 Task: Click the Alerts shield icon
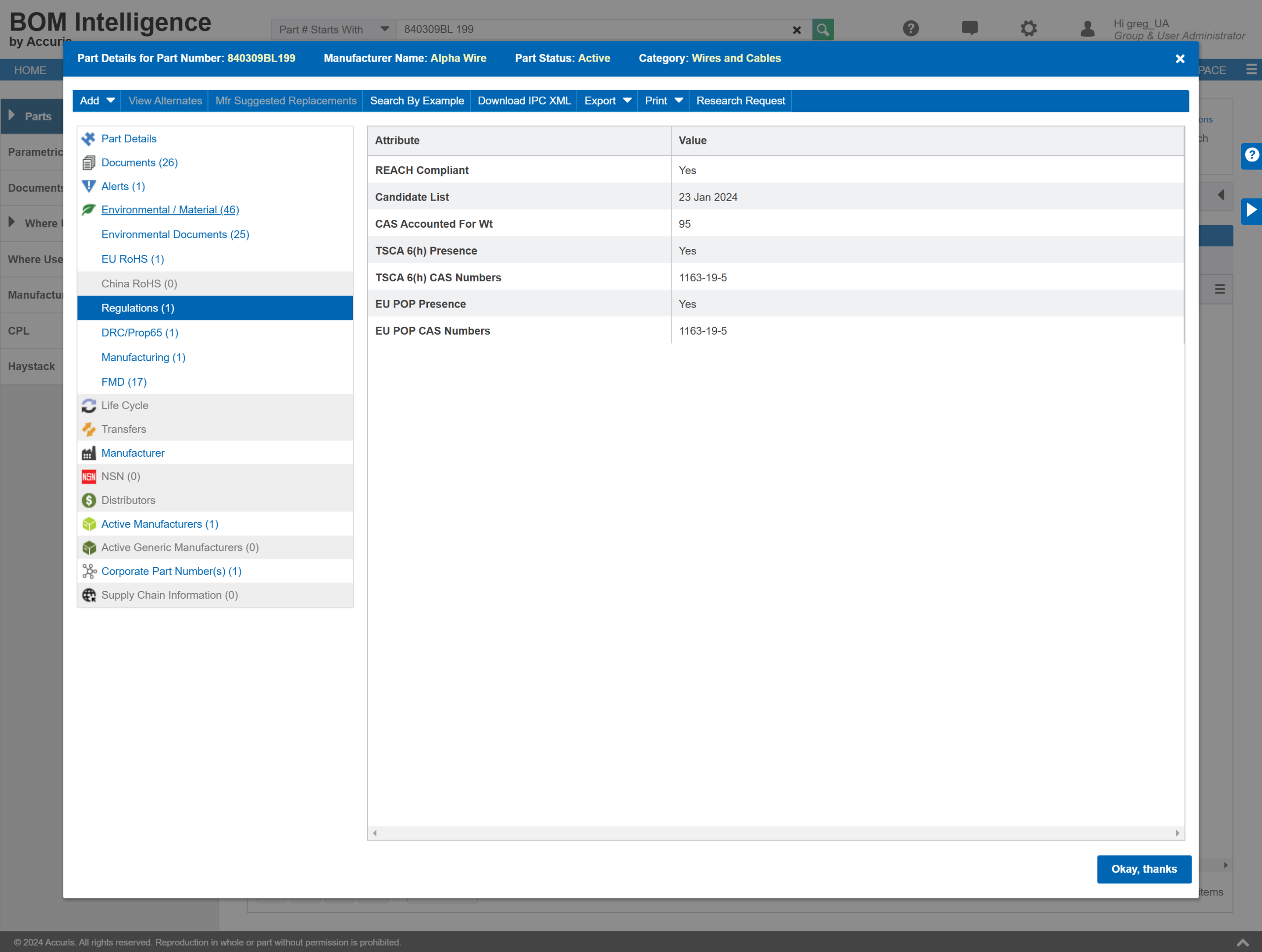click(88, 186)
